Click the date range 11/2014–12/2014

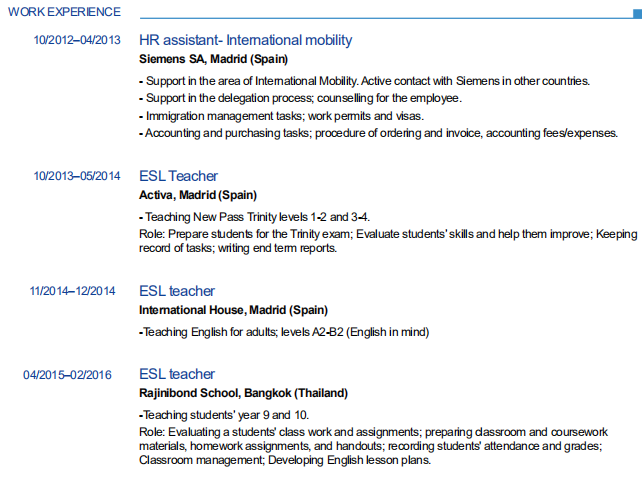point(73,292)
